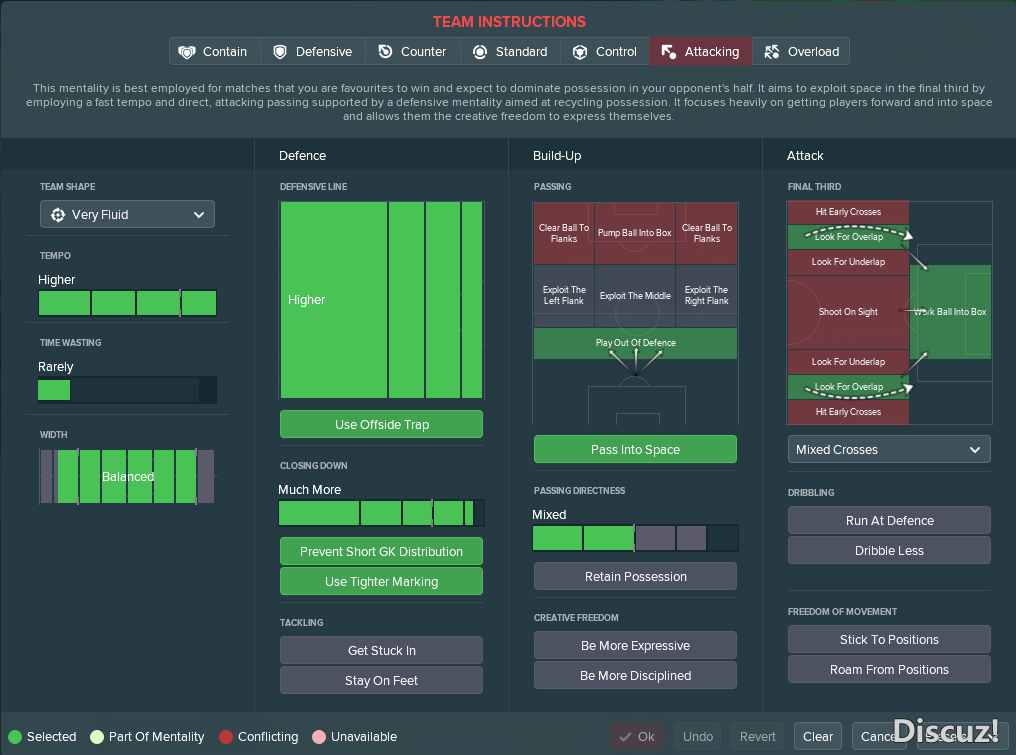This screenshot has height=755, width=1016.
Task: Click the Conflicting legend entry
Action: (259, 737)
